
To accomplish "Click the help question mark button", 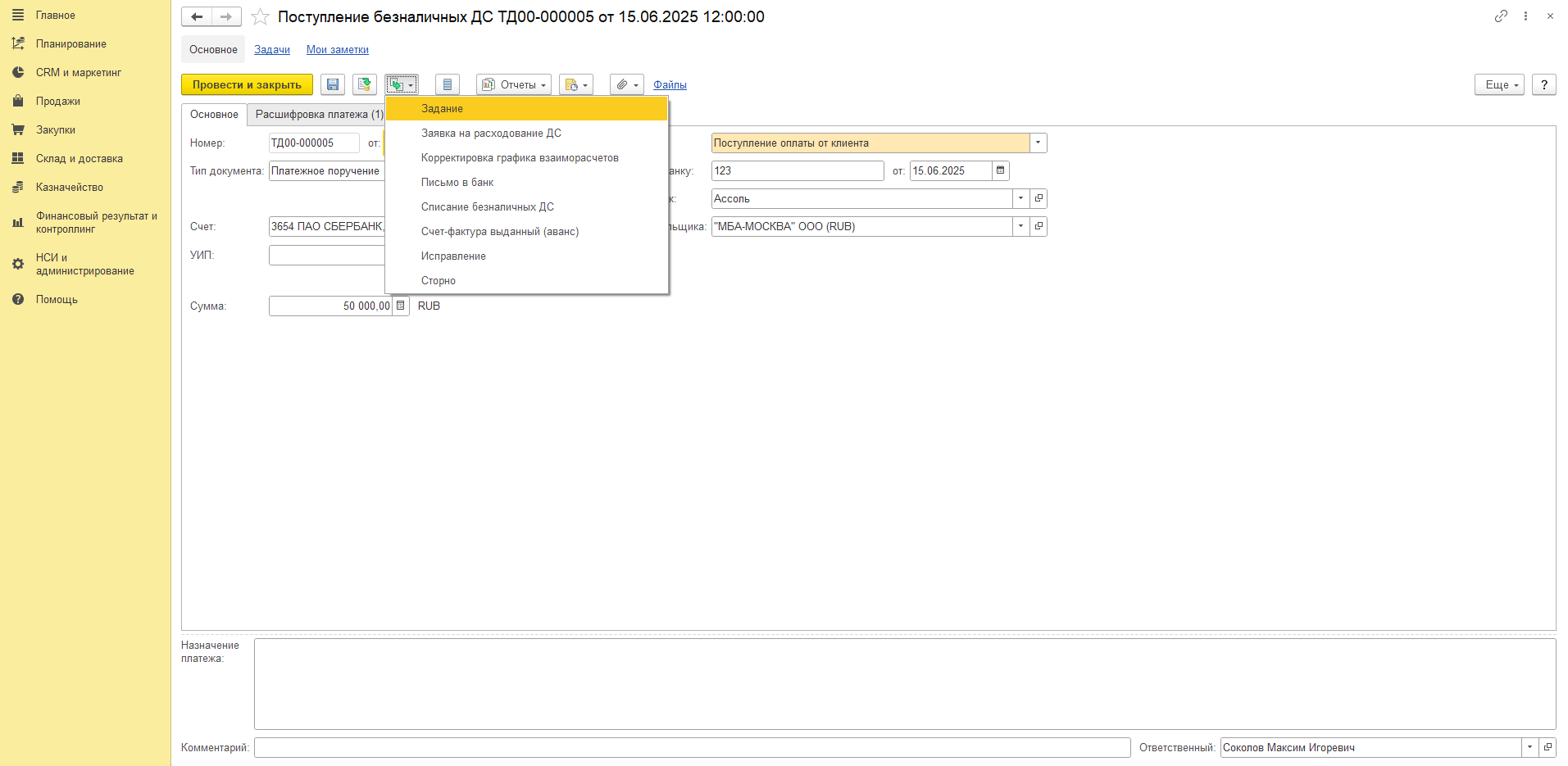I will pyautogui.click(x=1544, y=84).
